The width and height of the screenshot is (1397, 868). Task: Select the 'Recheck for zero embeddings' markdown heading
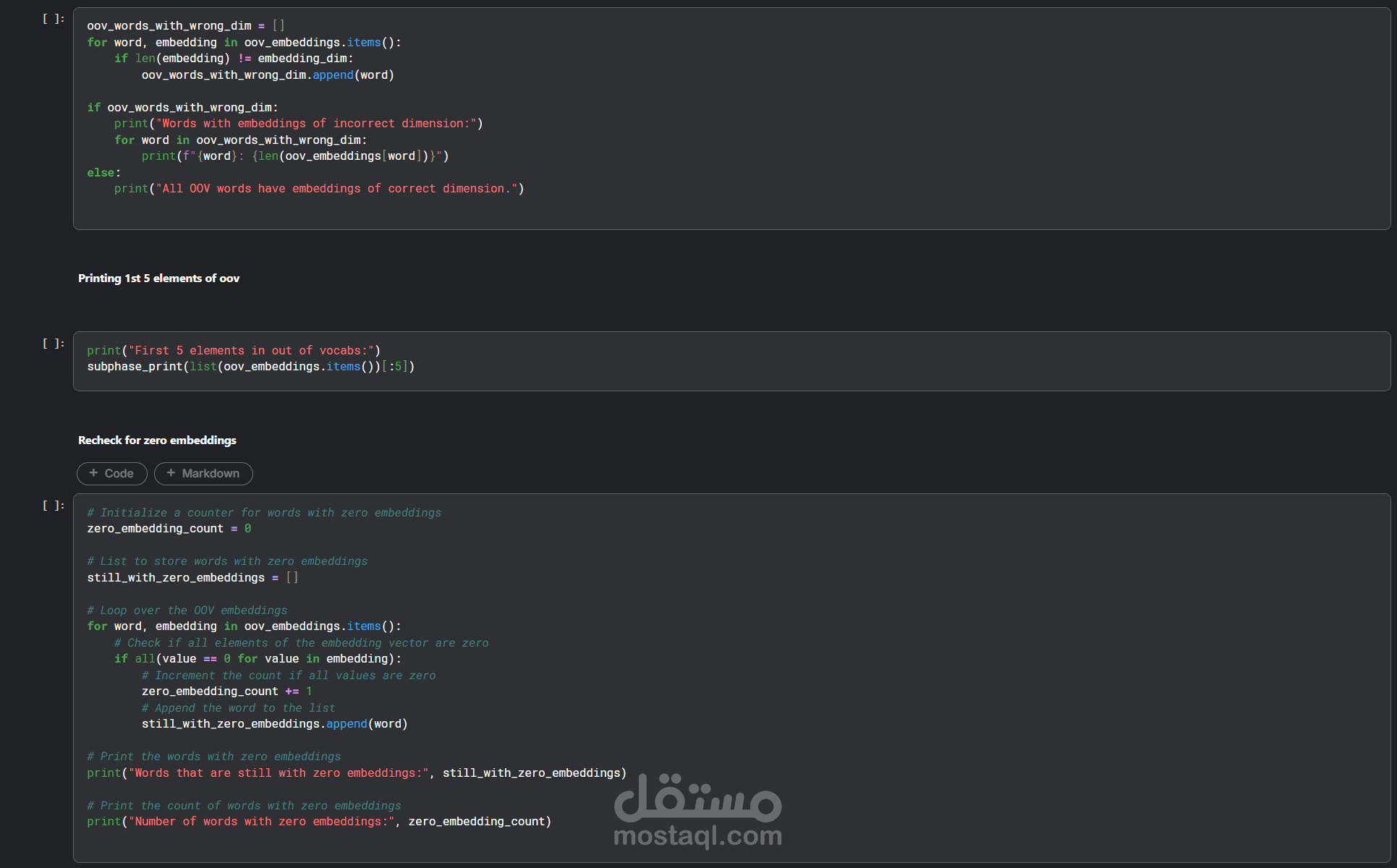pyautogui.click(x=157, y=441)
